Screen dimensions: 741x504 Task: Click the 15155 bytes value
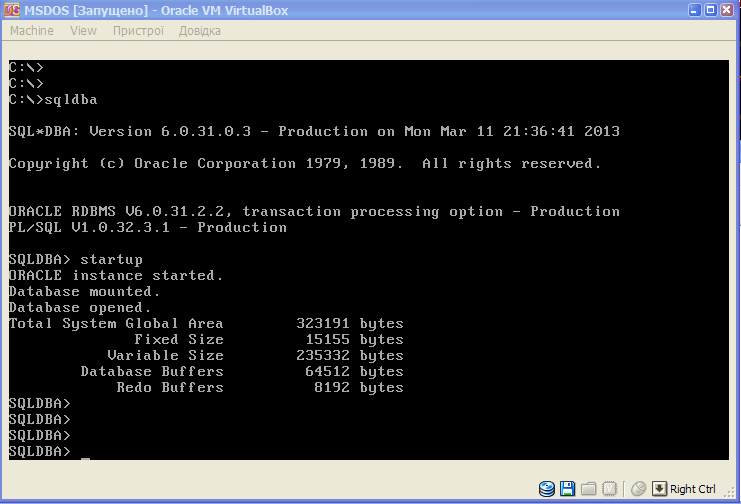coord(354,339)
